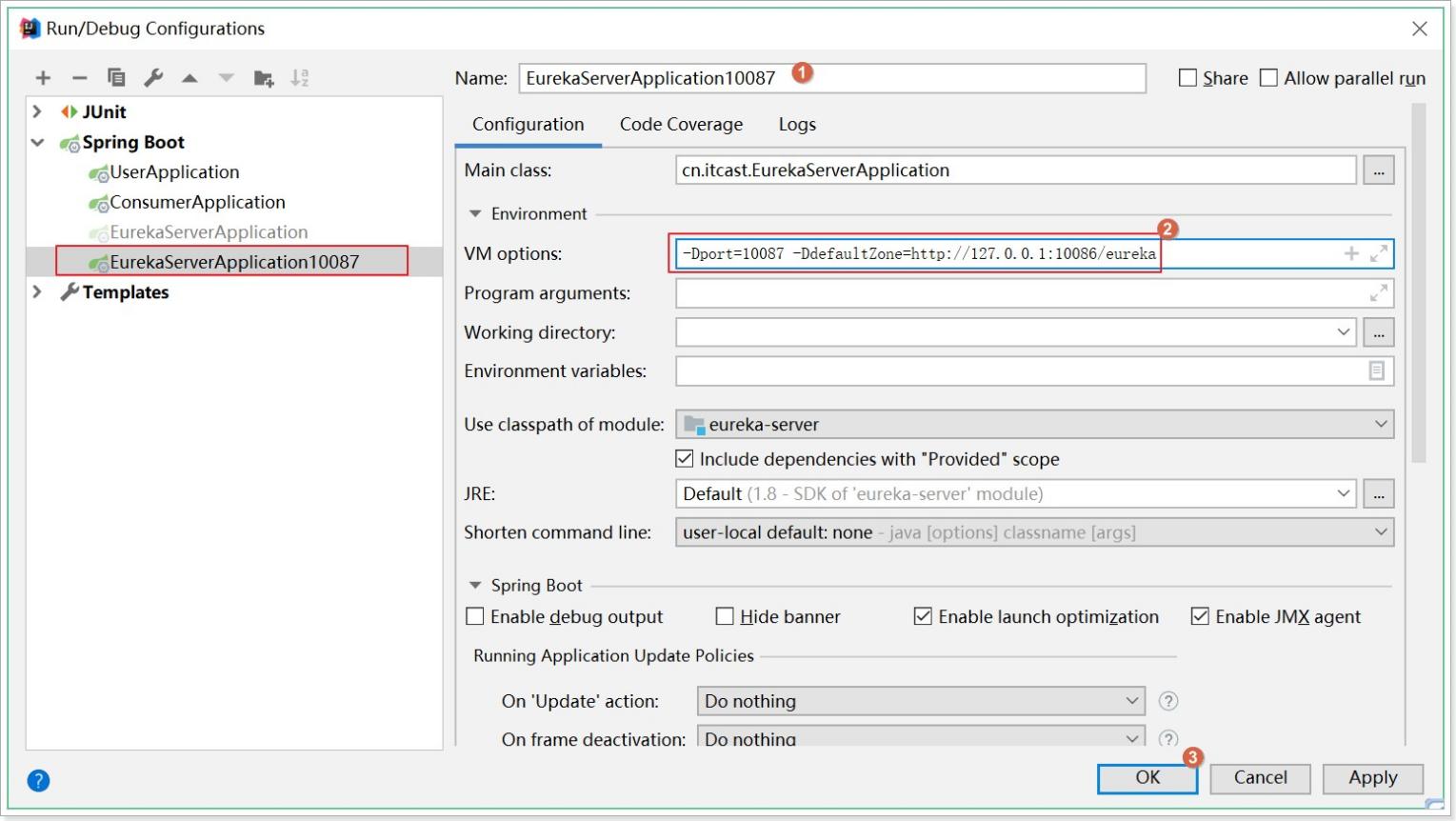Sort configurations alphabetically
Image resolution: width=1456 pixels, height=821 pixels.
300,78
